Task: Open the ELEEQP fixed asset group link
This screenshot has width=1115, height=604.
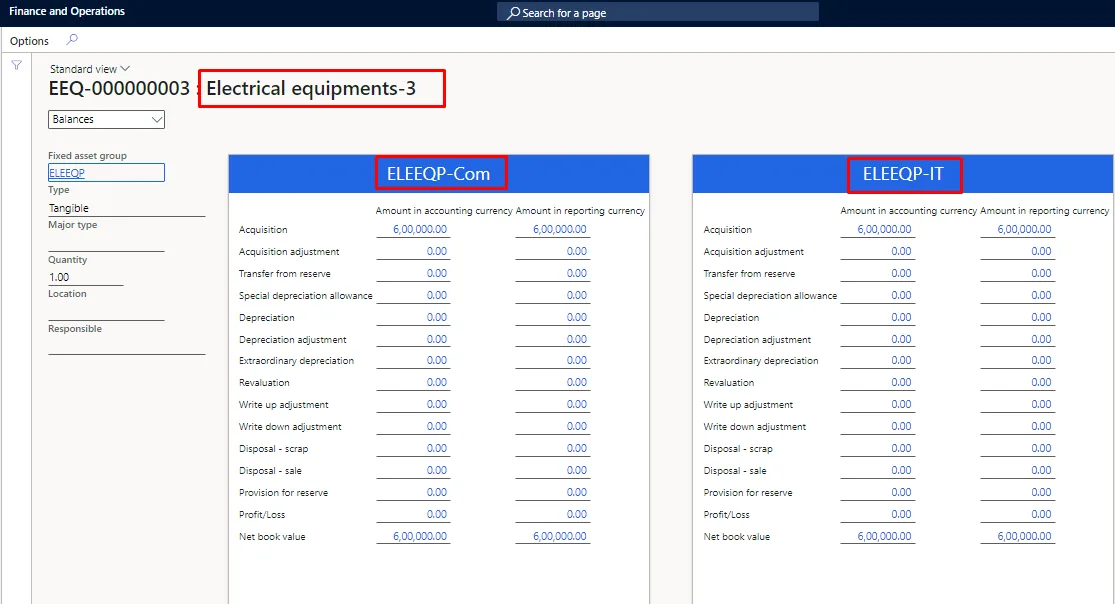Action: (x=67, y=173)
